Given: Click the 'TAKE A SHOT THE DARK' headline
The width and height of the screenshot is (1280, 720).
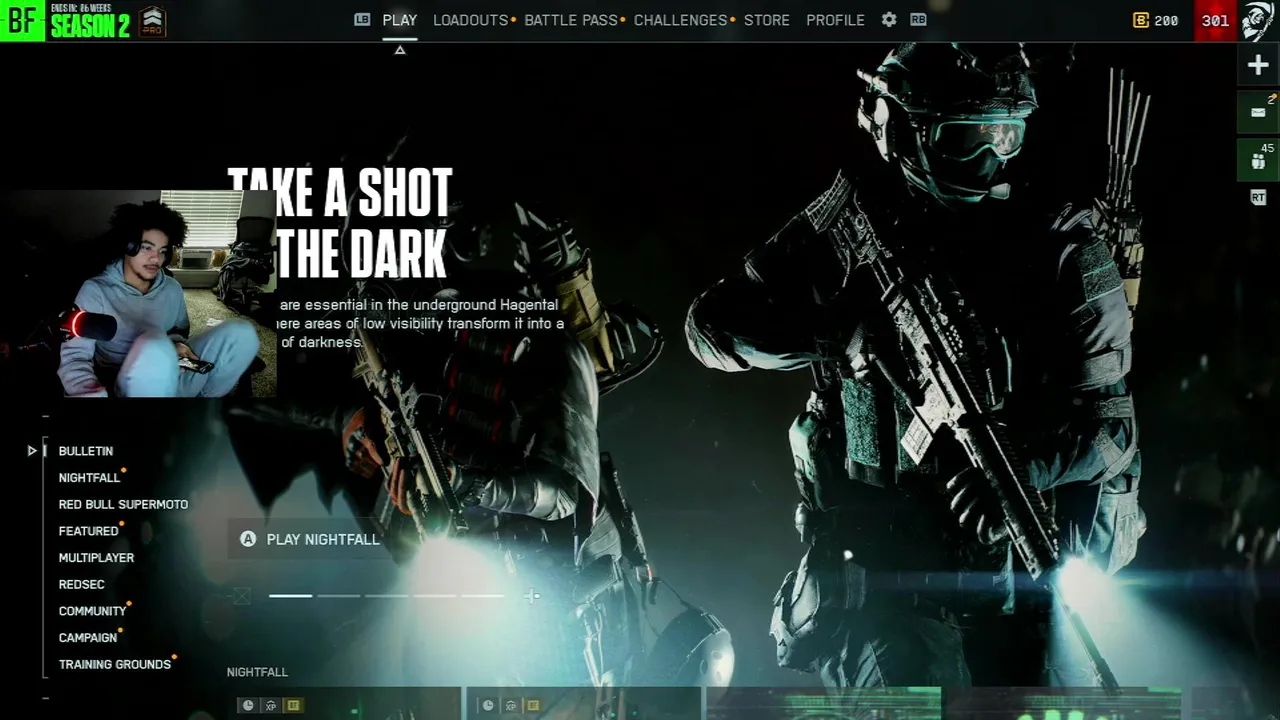Looking at the screenshot, I should click(x=340, y=223).
